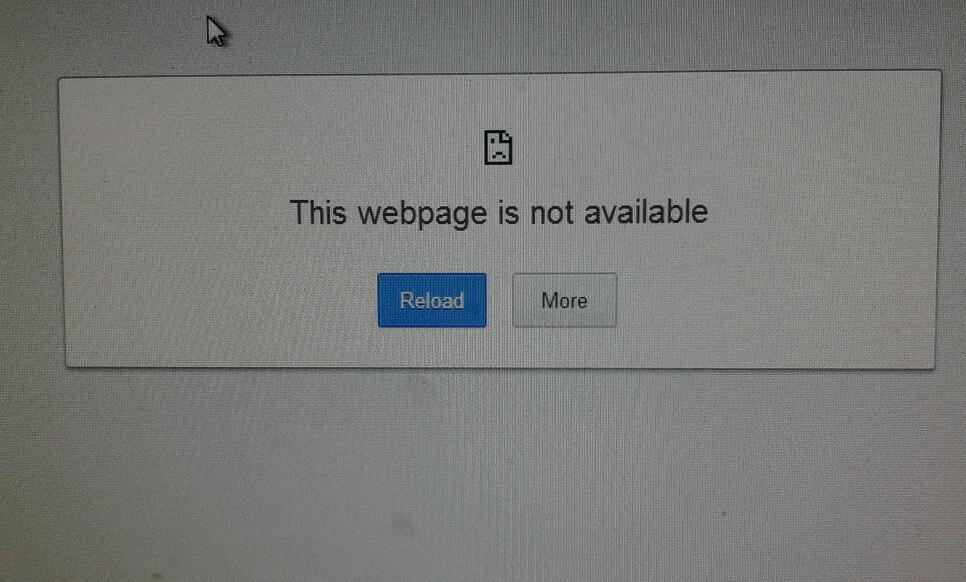The image size is (966, 582).
Task: Click the blank area left of Reload button
Action: click(x=222, y=300)
